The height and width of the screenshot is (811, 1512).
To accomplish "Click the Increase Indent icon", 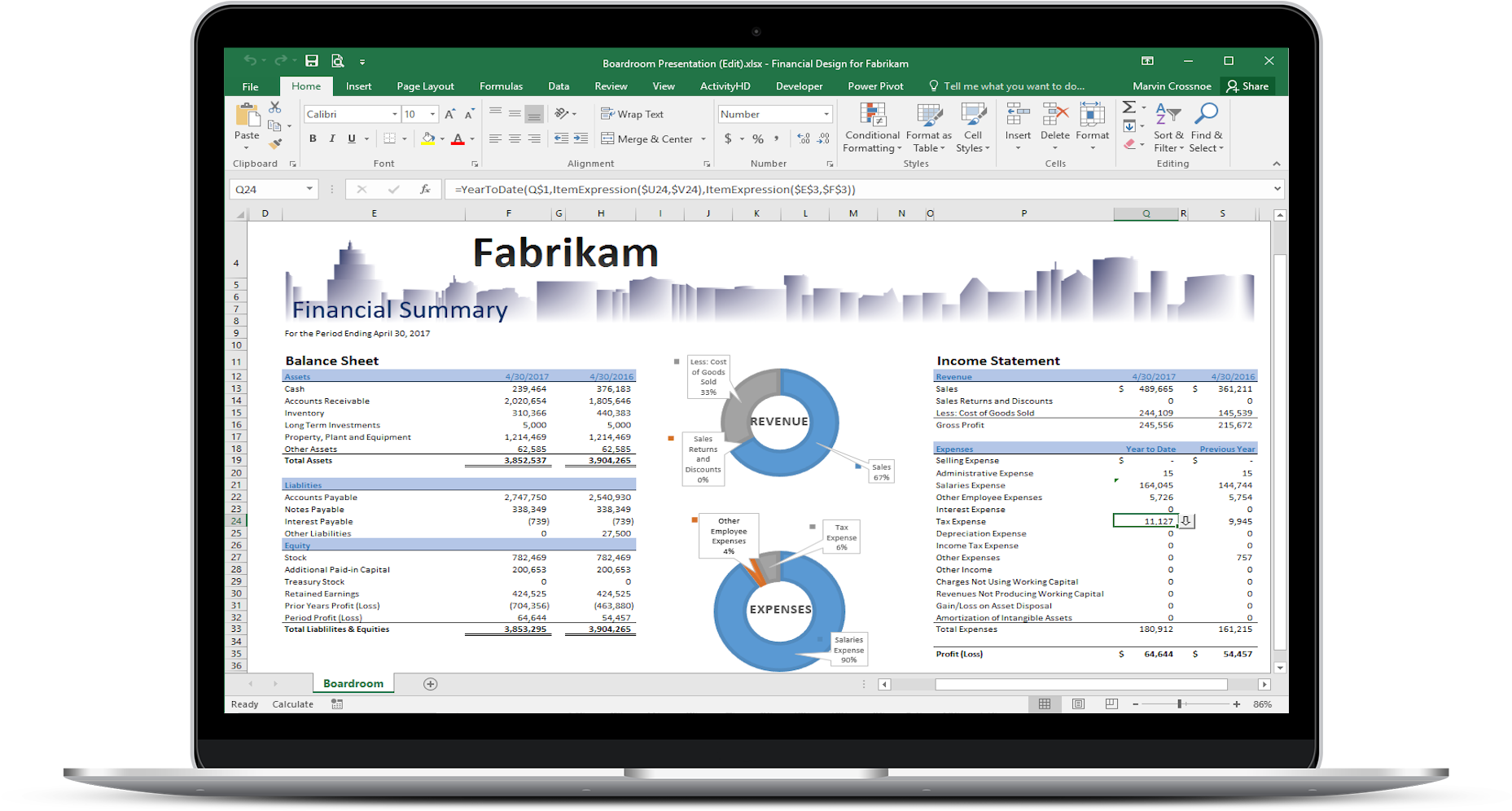I will tap(581, 139).
